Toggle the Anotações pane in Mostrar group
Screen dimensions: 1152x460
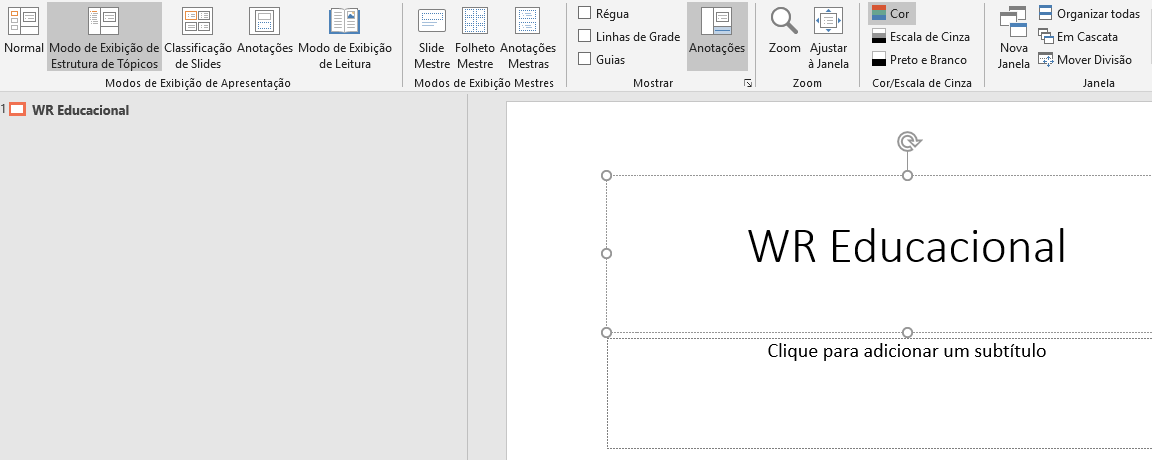tap(717, 36)
